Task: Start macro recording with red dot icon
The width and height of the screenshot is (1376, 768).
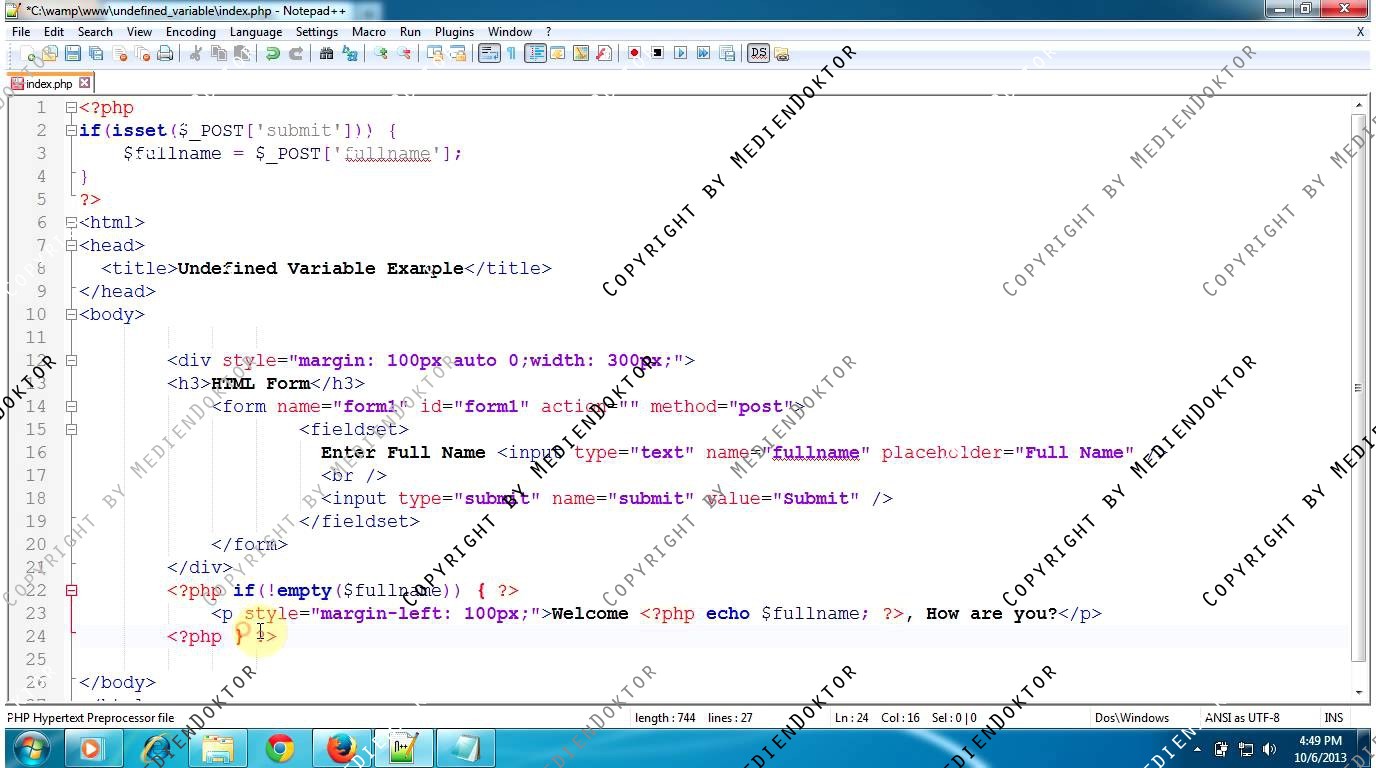Action: [x=634, y=54]
